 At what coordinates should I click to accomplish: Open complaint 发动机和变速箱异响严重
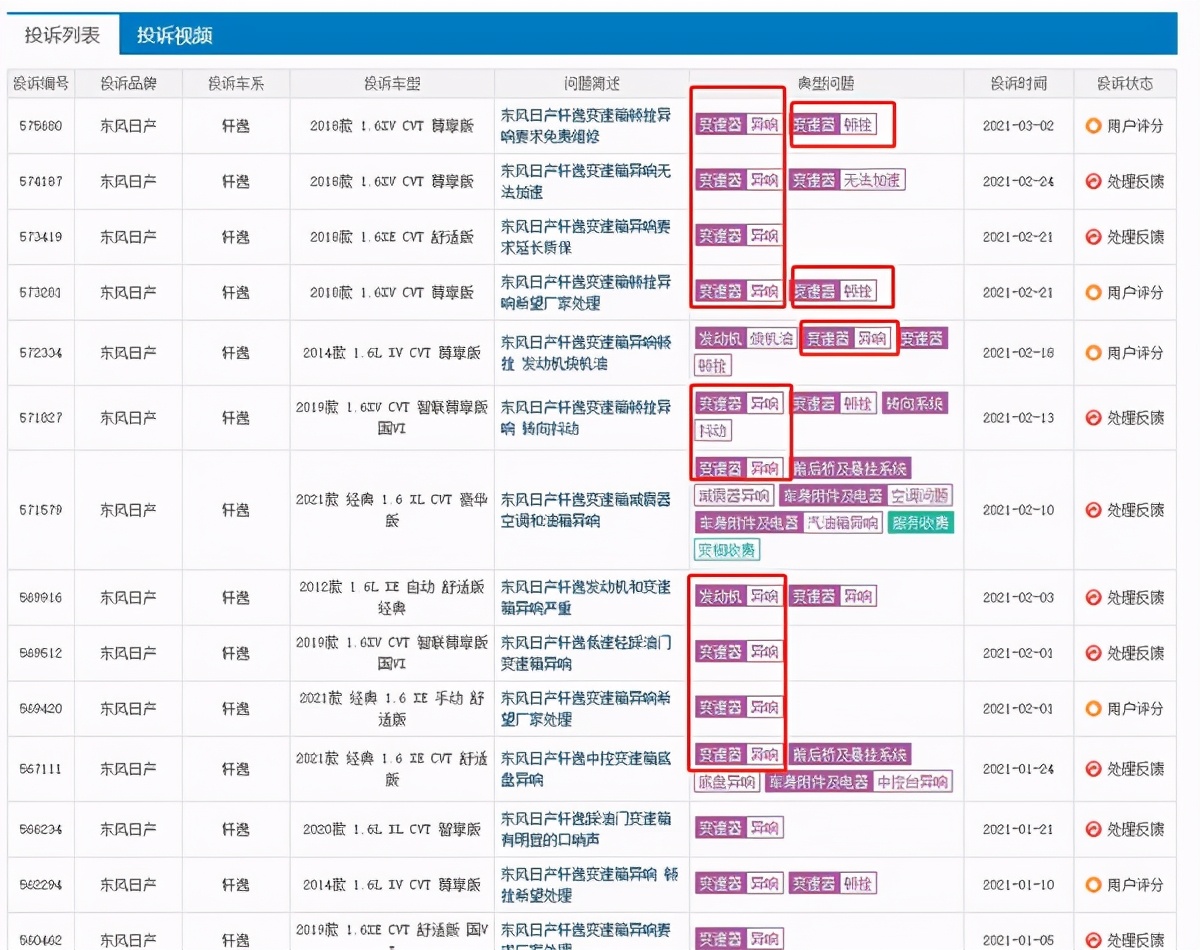click(x=586, y=597)
